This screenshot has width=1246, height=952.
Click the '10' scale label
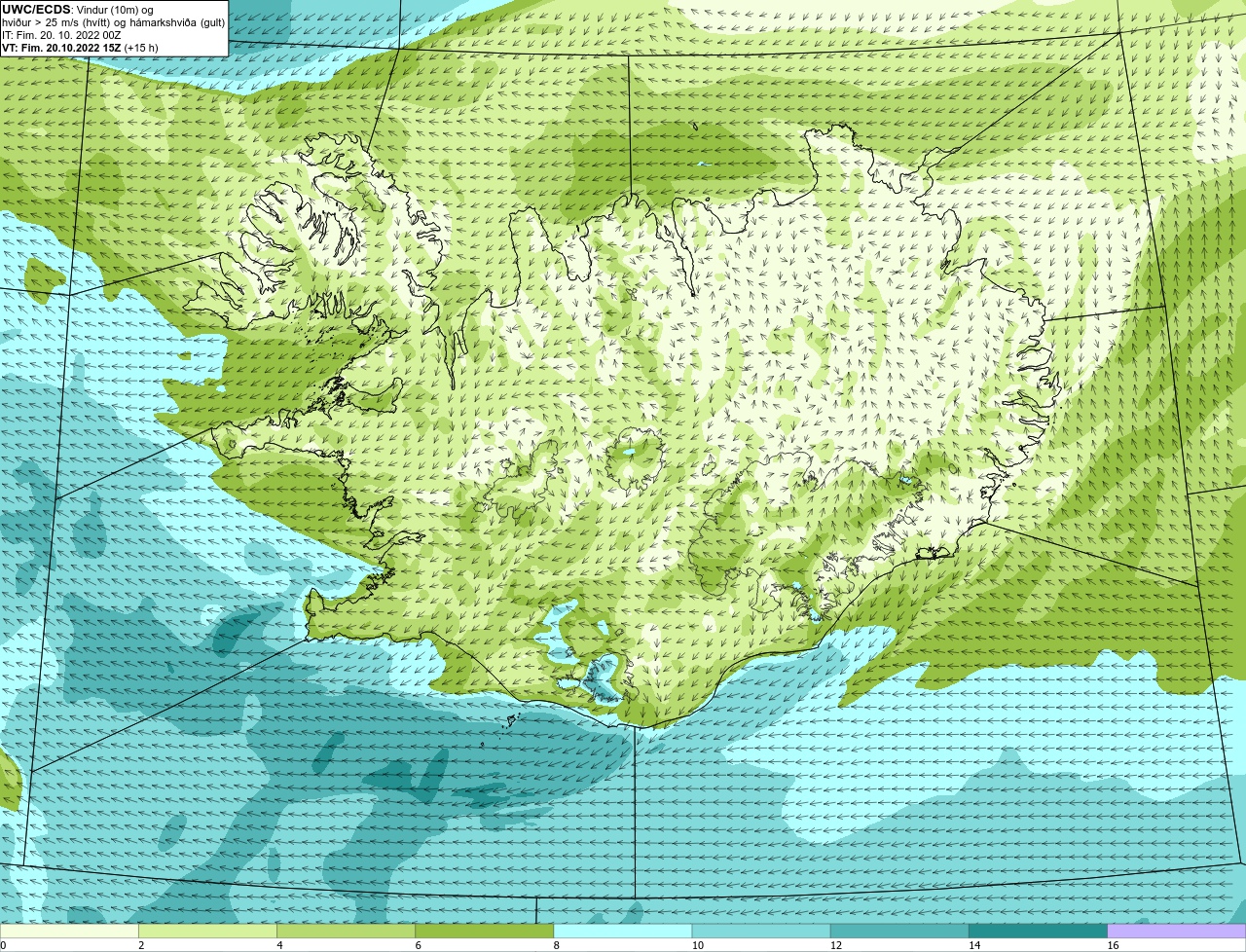(x=698, y=945)
